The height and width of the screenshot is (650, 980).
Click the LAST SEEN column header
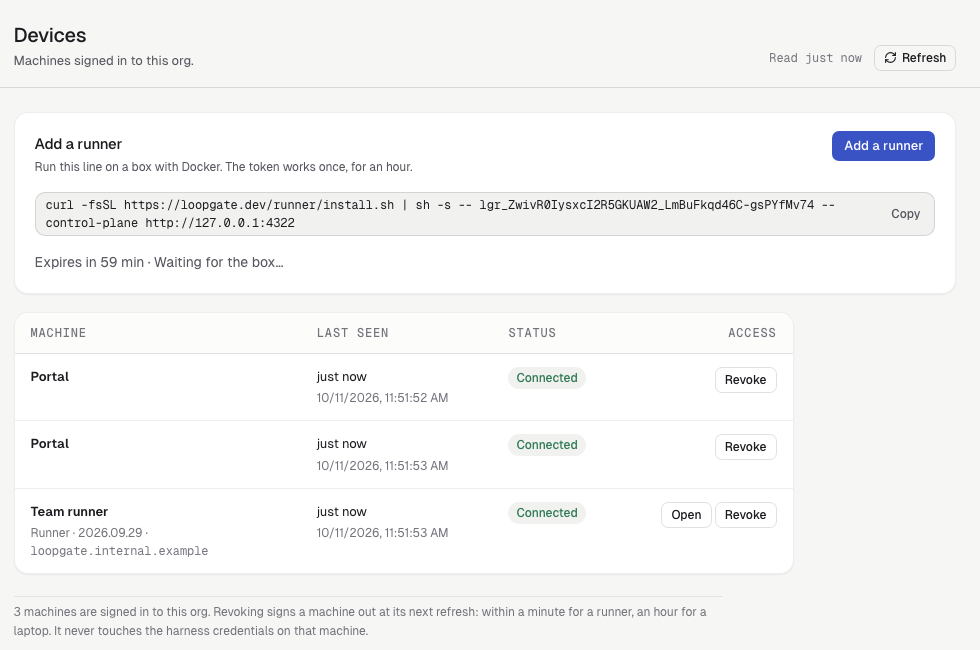[x=352, y=333]
